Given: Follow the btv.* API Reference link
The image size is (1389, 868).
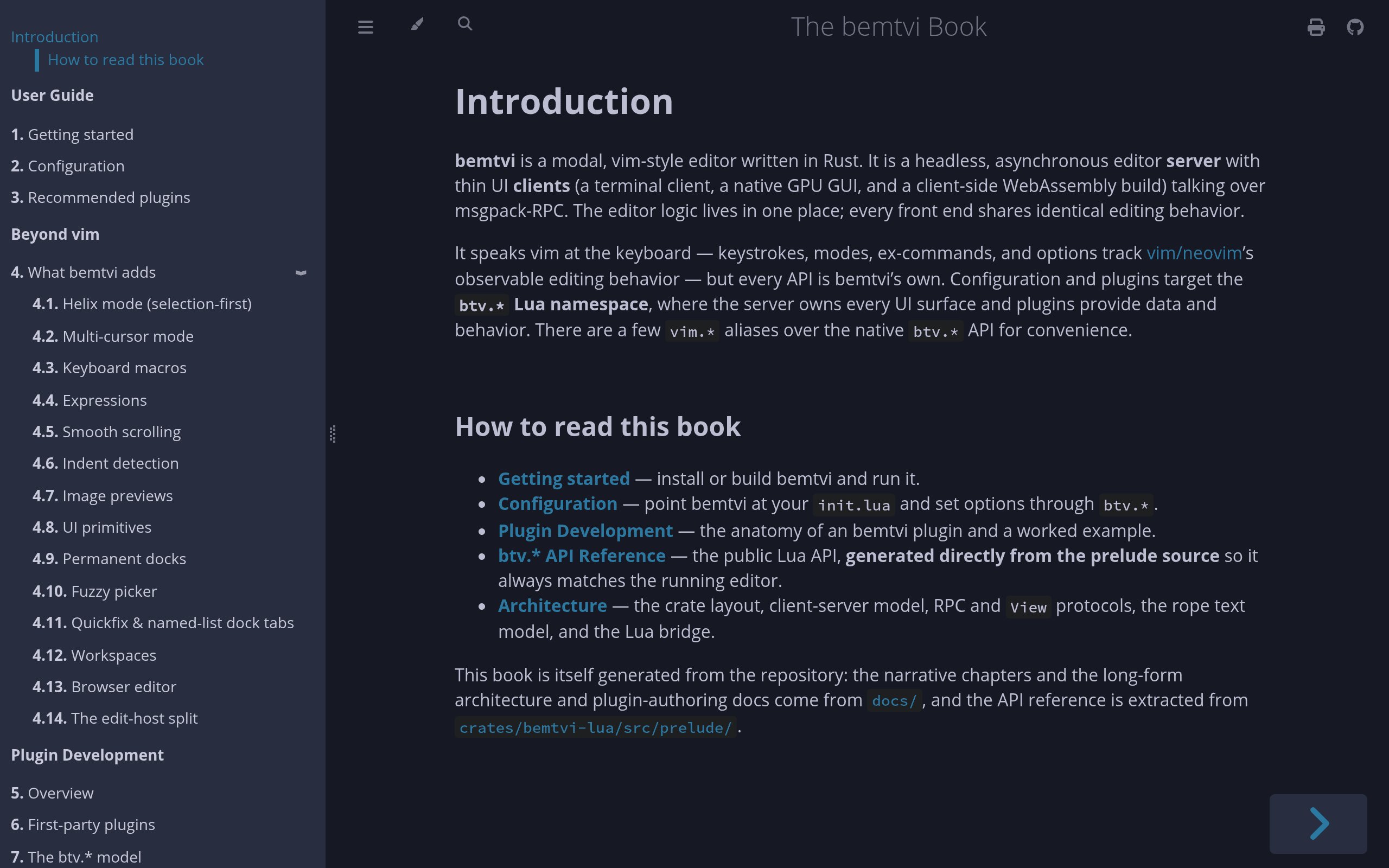Looking at the screenshot, I should point(582,556).
